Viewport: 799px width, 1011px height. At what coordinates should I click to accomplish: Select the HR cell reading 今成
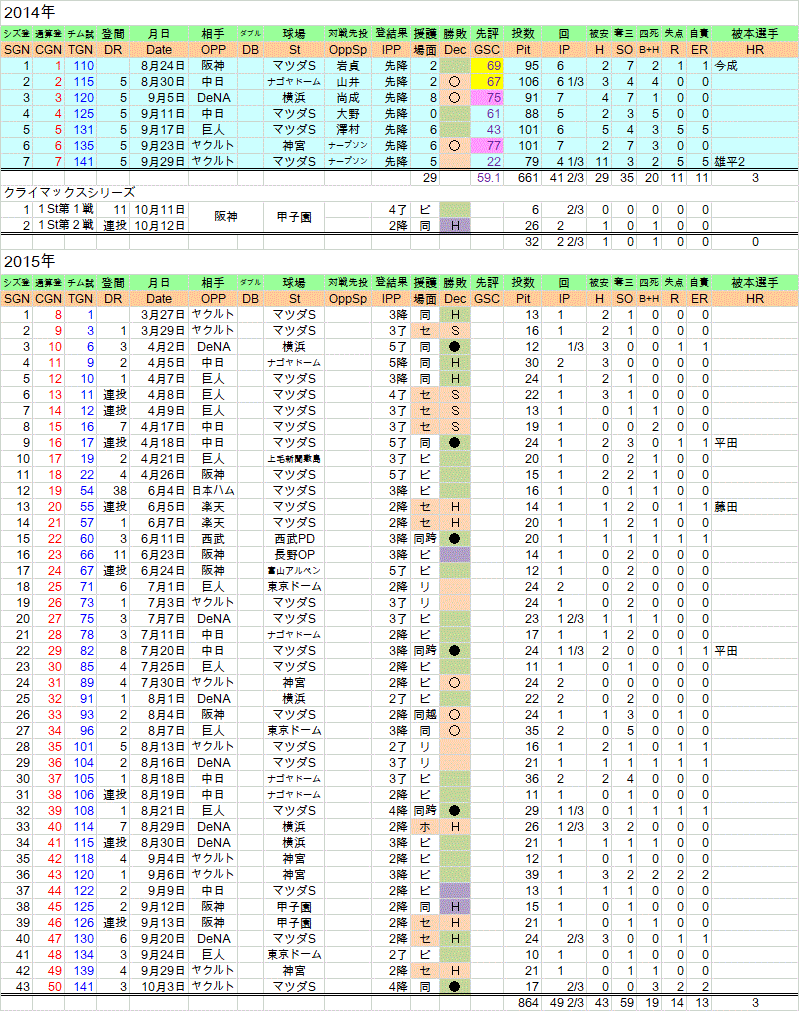tap(755, 66)
